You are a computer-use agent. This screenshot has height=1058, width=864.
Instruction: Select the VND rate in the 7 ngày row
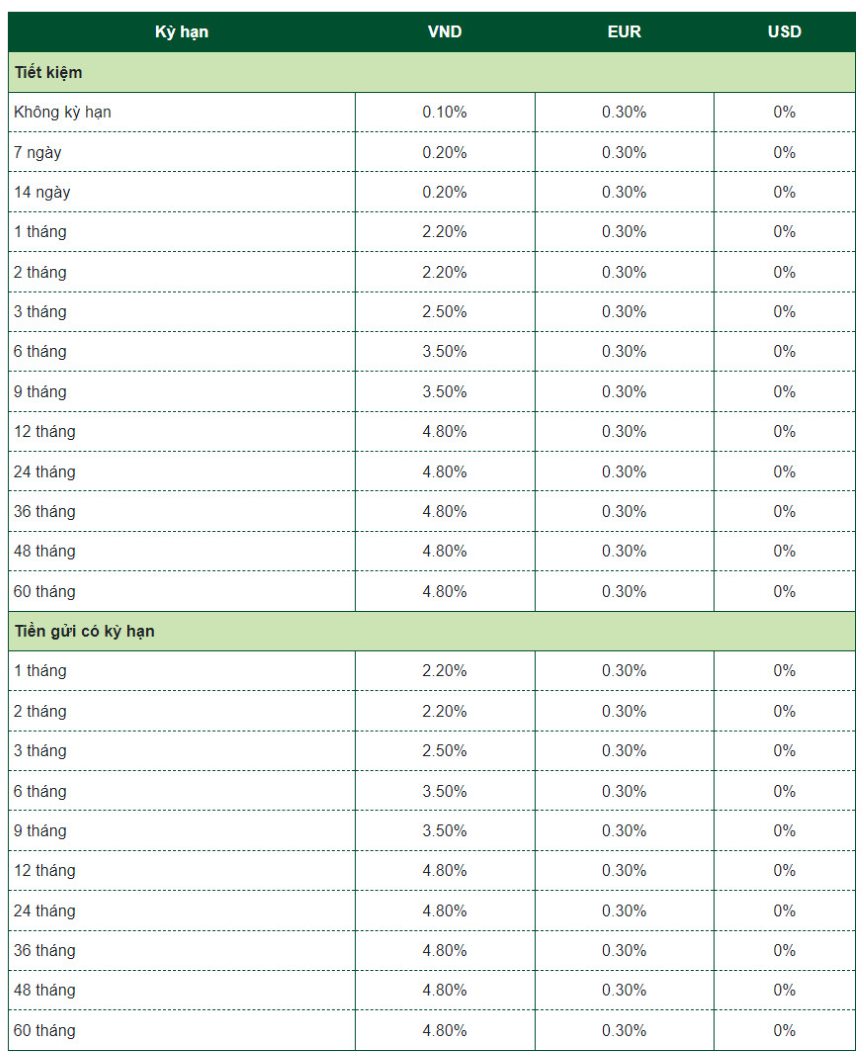coord(444,152)
